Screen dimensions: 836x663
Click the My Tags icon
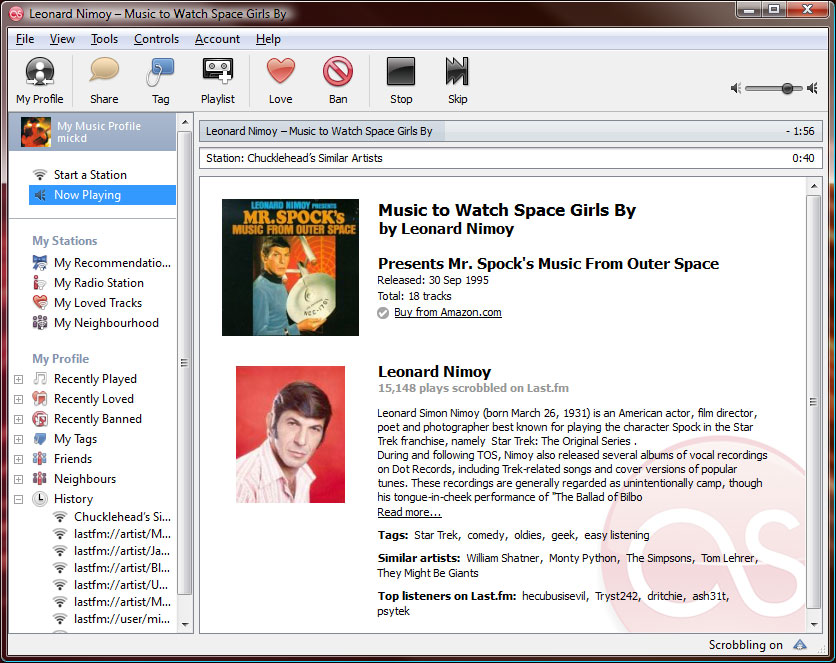40,439
